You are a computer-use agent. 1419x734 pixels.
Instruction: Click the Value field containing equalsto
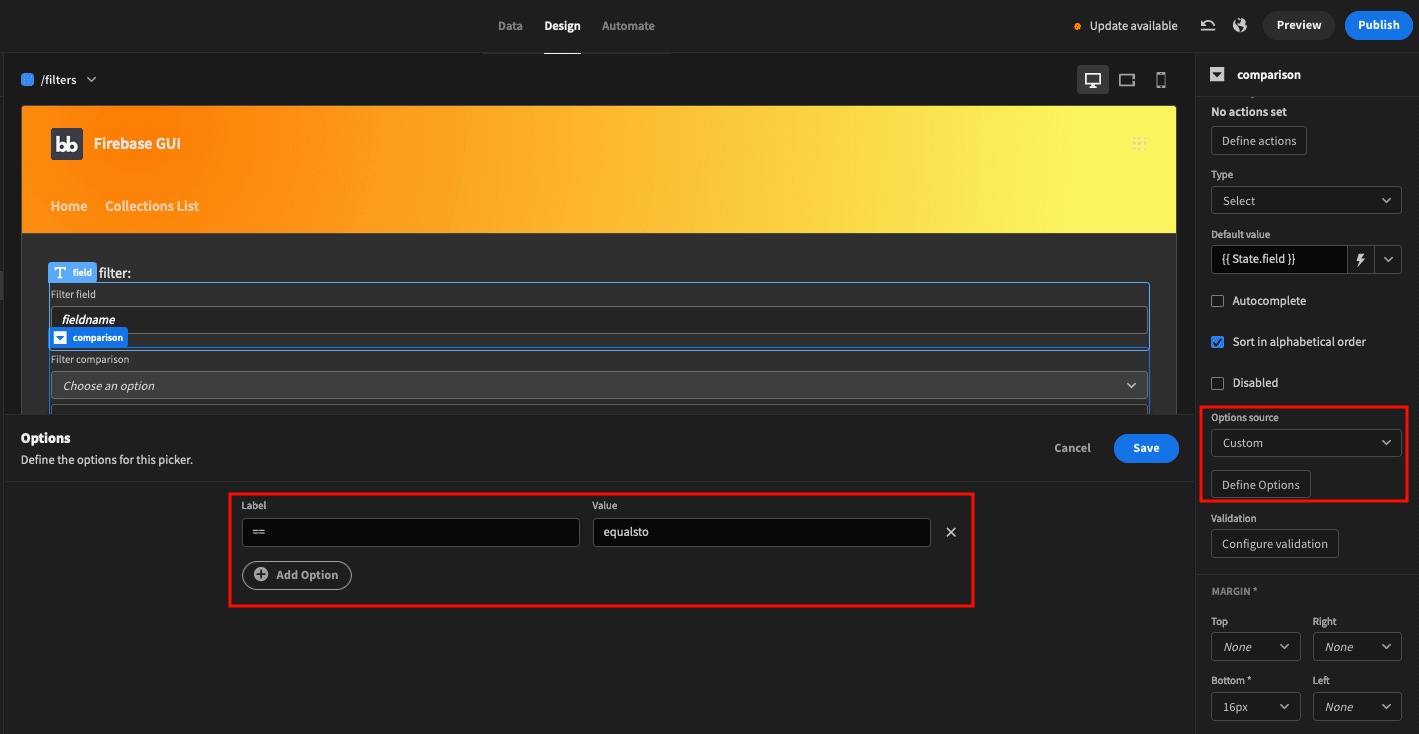click(x=761, y=532)
